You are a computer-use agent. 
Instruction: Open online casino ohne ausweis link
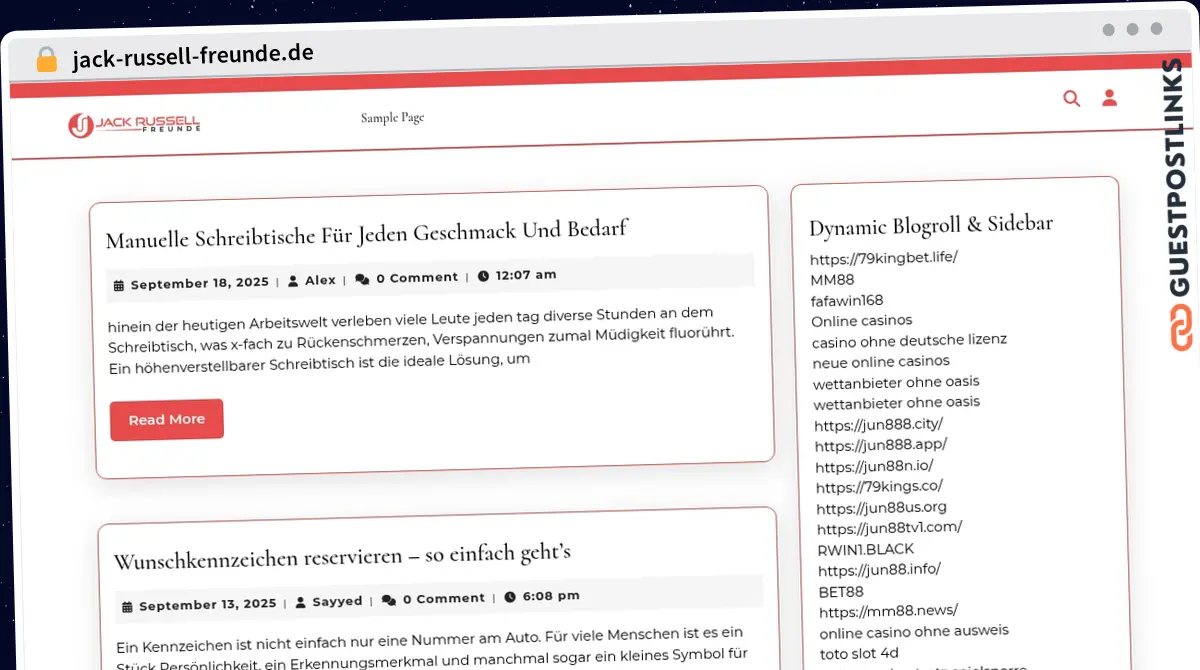(914, 631)
